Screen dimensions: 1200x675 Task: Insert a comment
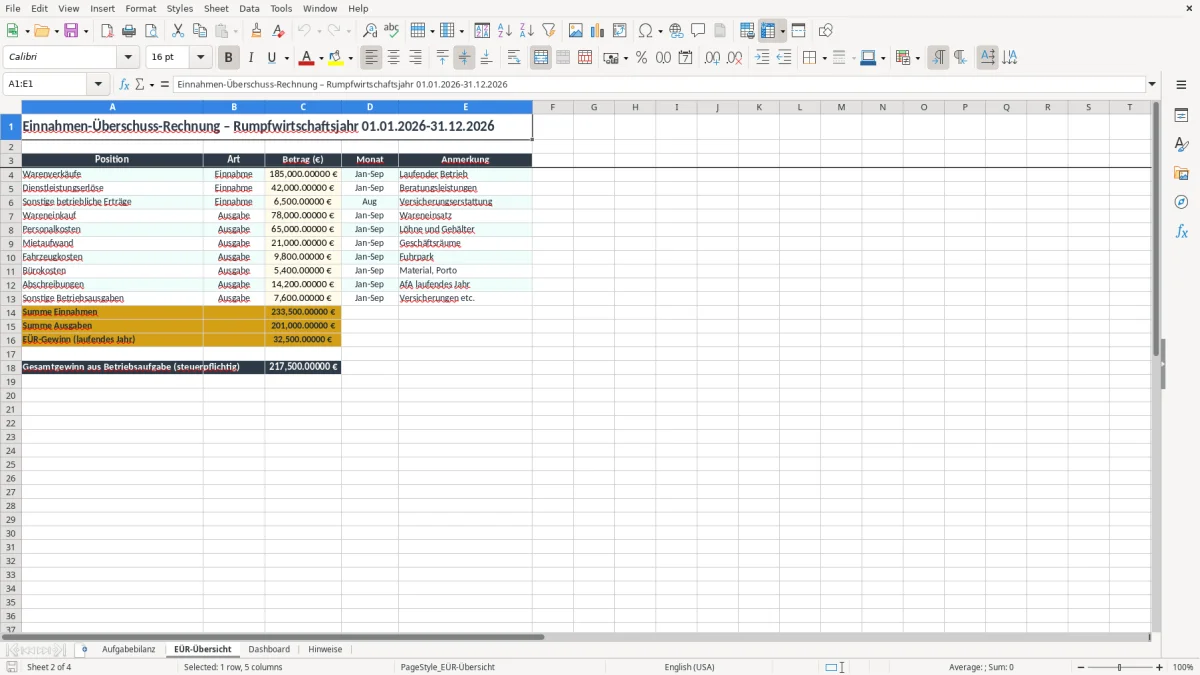(698, 31)
